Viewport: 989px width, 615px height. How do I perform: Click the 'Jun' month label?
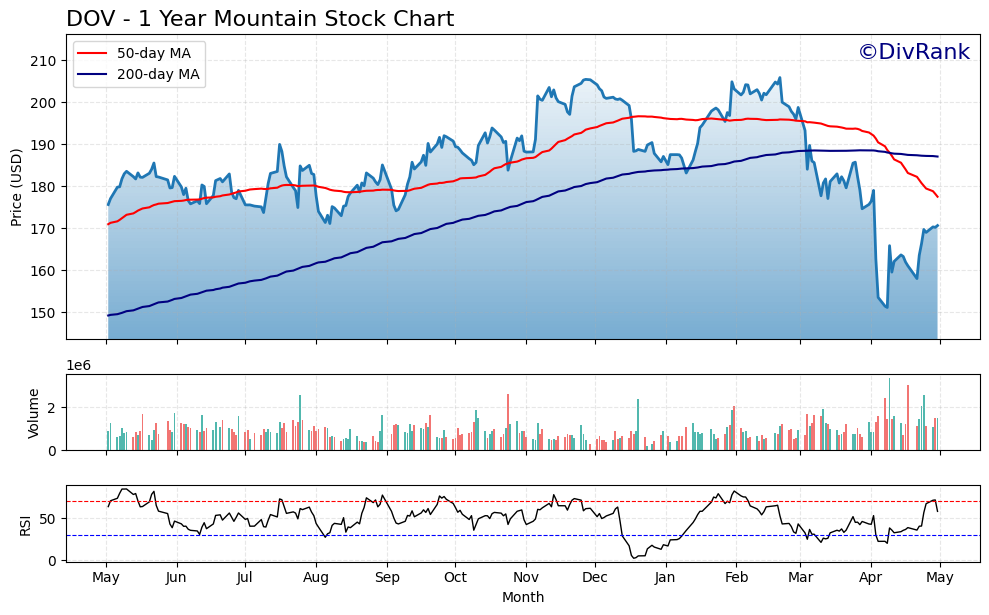coord(176,578)
